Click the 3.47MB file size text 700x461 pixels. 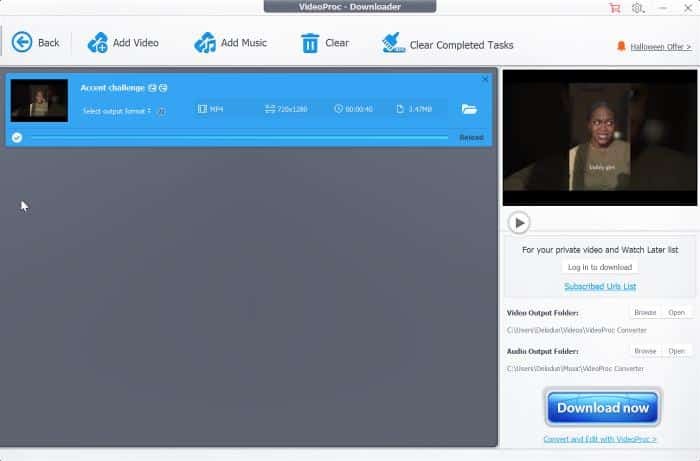pos(420,109)
